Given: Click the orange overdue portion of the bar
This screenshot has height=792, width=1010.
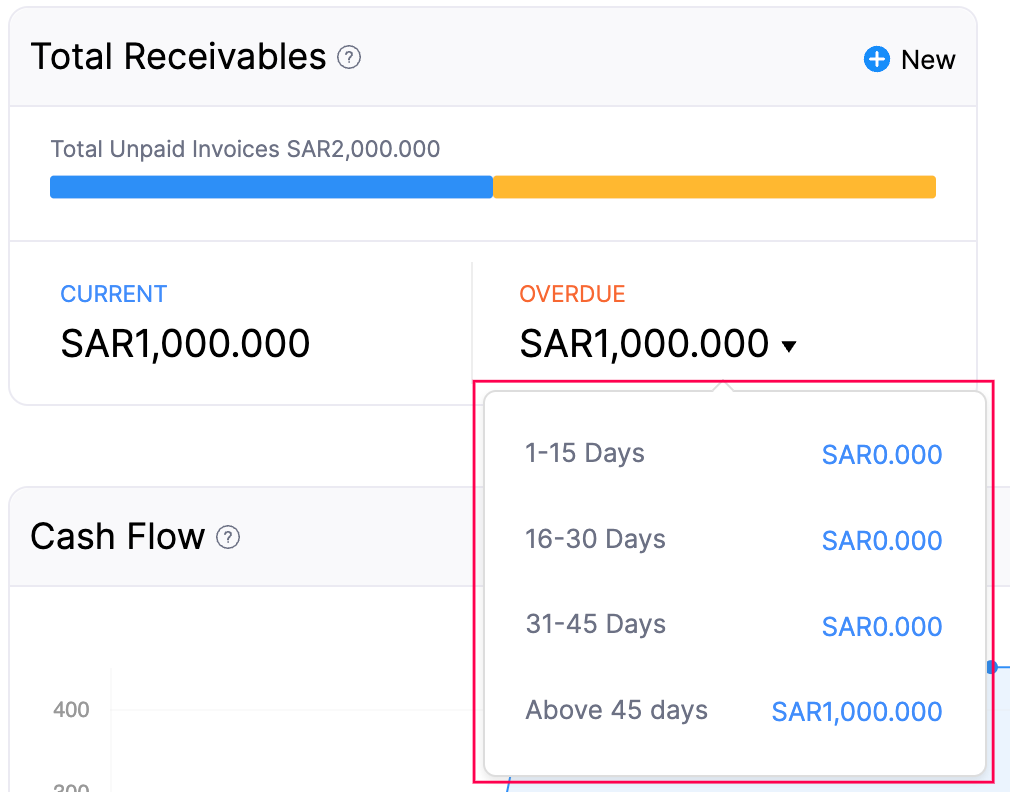Looking at the screenshot, I should pos(715,186).
